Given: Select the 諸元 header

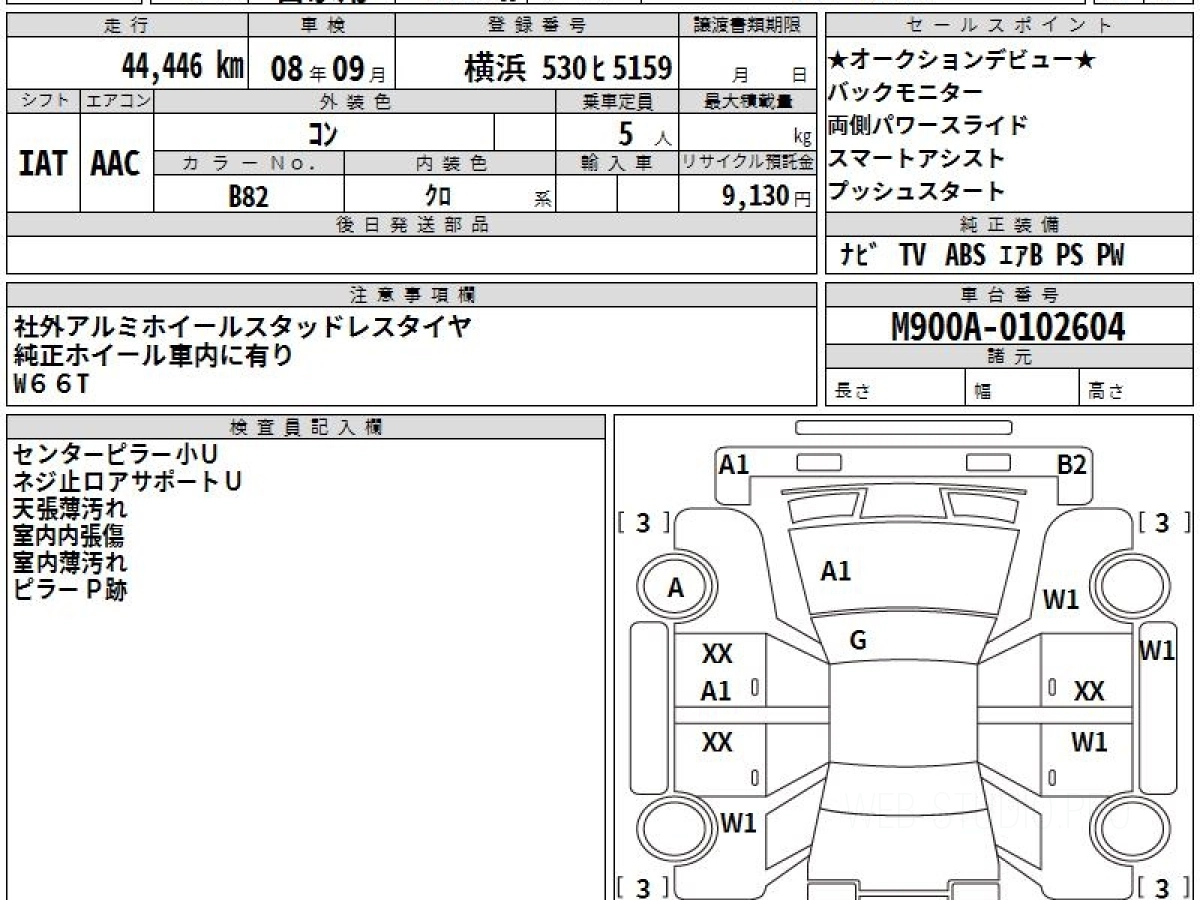Looking at the screenshot, I should pos(1009,357).
